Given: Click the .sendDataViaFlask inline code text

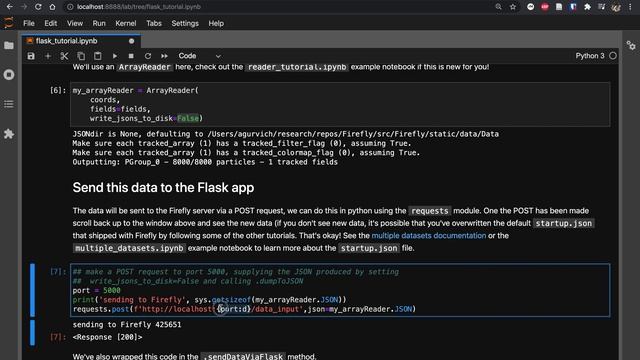Looking at the screenshot, I should 244,356.
